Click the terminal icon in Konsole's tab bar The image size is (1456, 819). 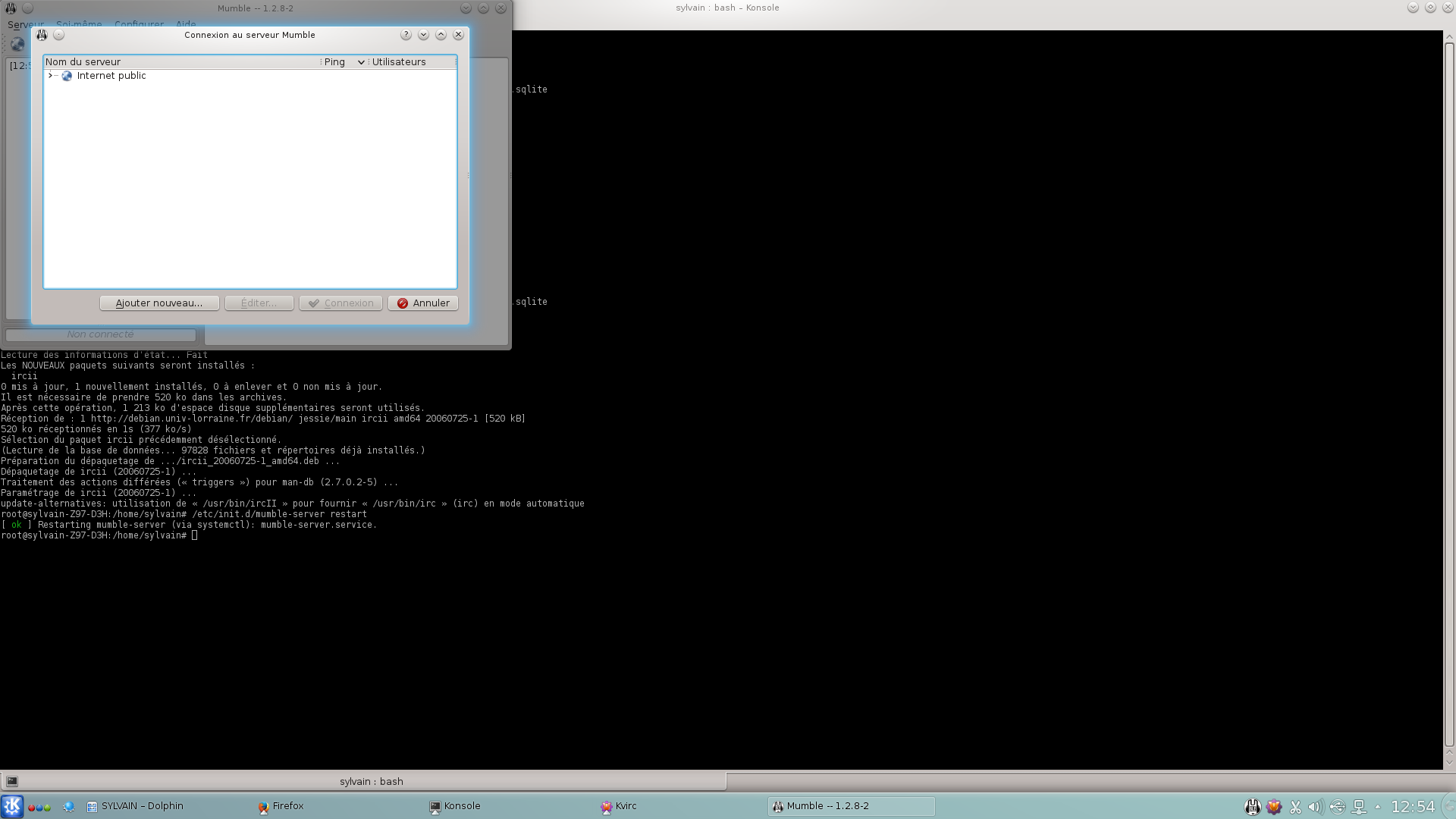tap(11, 781)
